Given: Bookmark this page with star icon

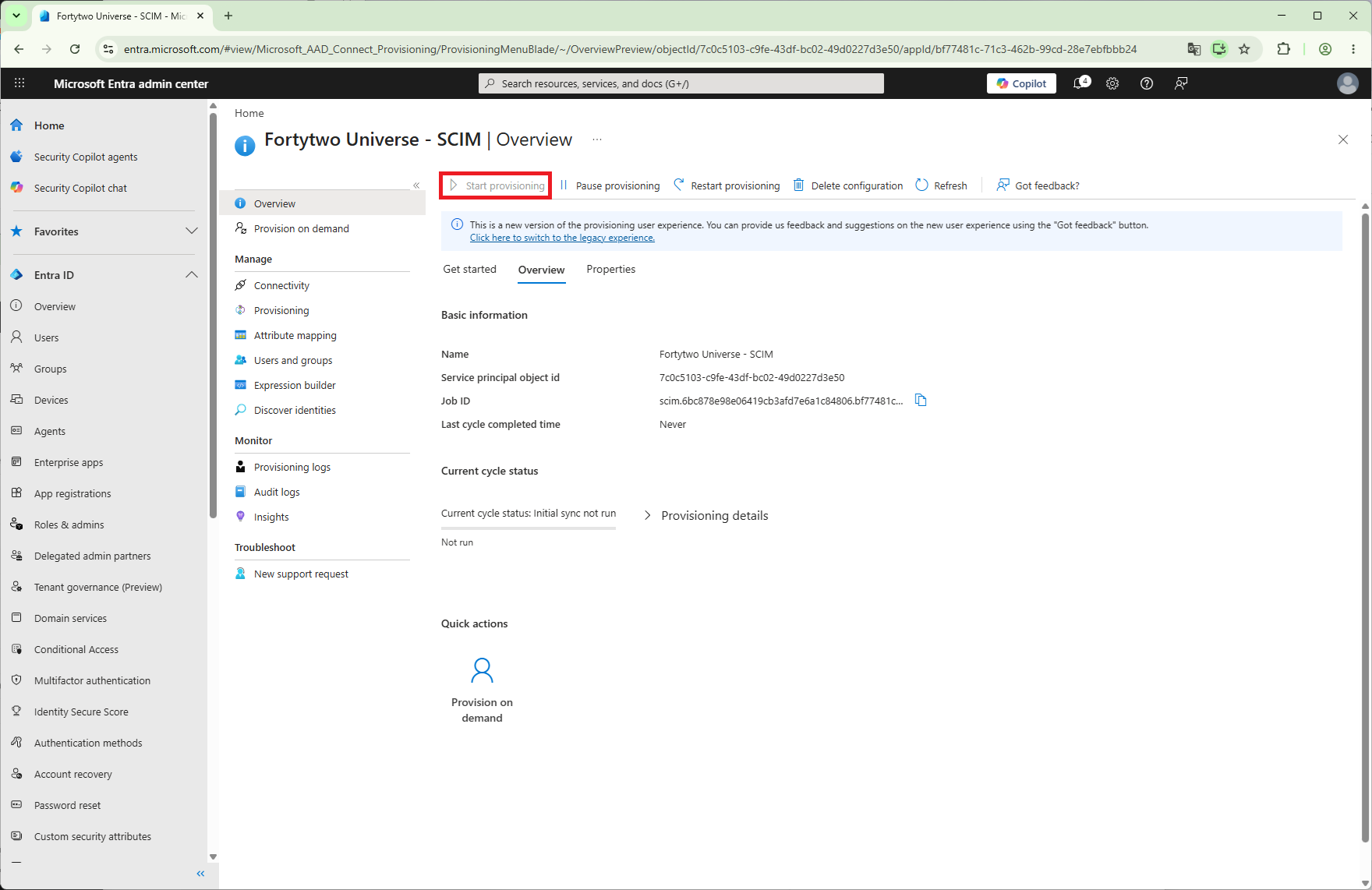Looking at the screenshot, I should (x=1244, y=49).
